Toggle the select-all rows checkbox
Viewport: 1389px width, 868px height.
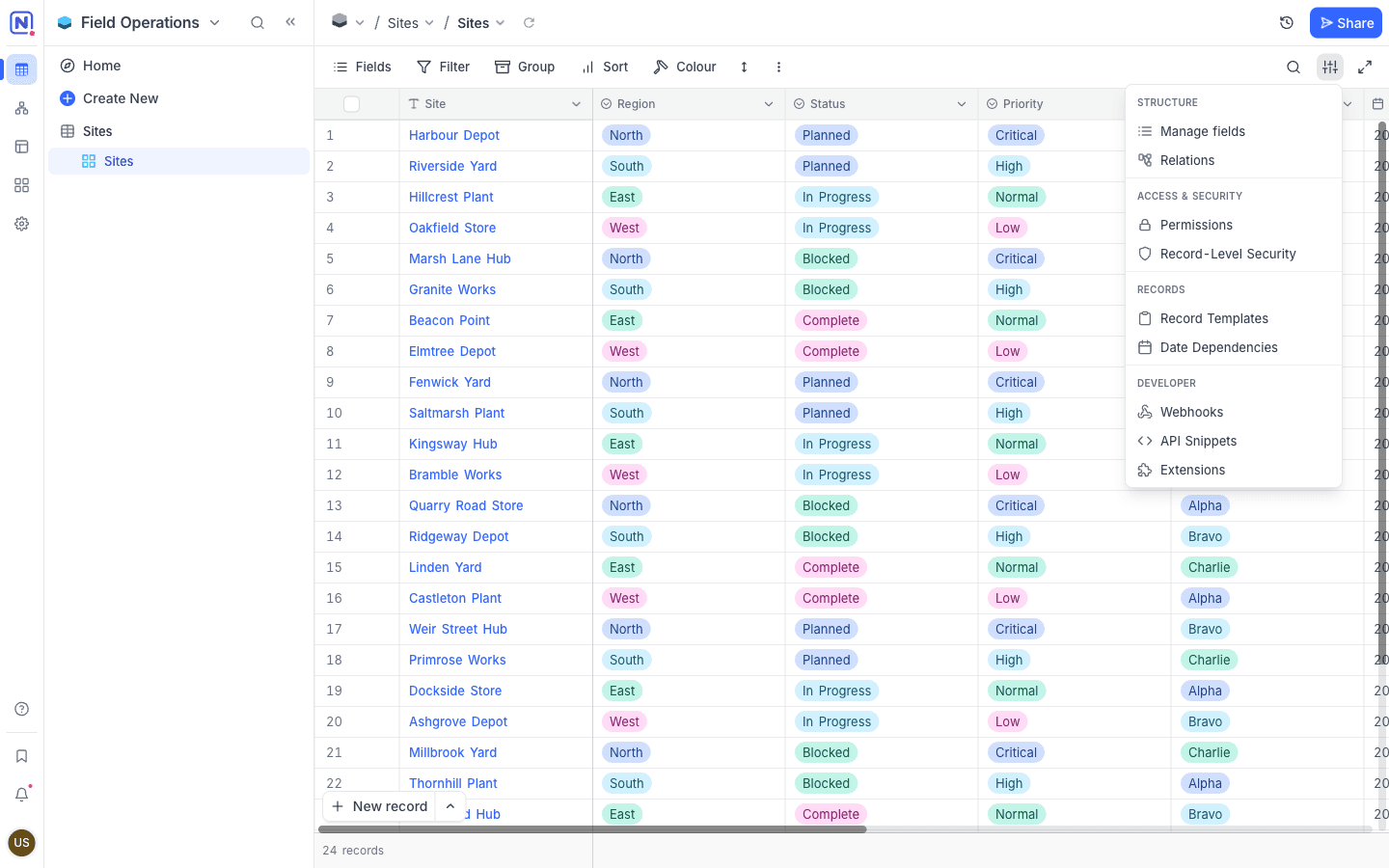coord(351,104)
